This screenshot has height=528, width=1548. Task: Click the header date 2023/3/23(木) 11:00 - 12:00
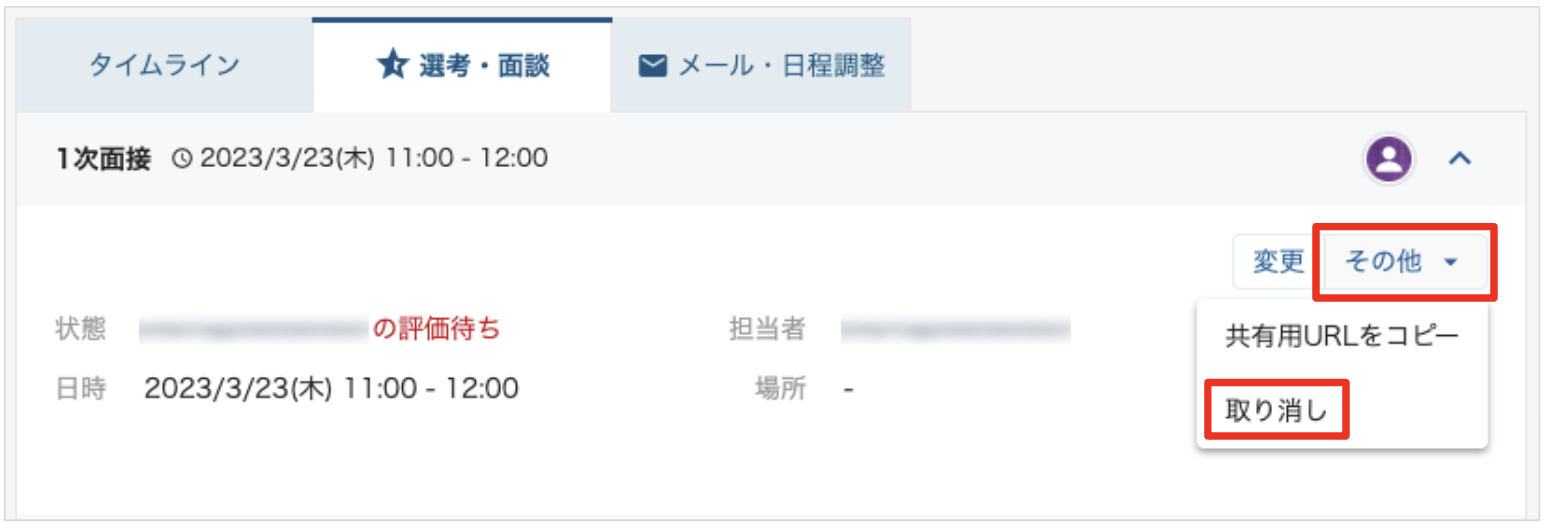pos(373,158)
